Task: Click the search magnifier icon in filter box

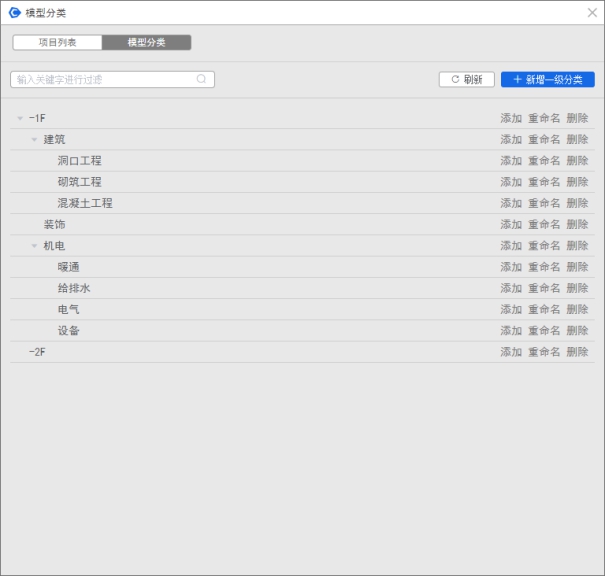Action: coord(201,79)
